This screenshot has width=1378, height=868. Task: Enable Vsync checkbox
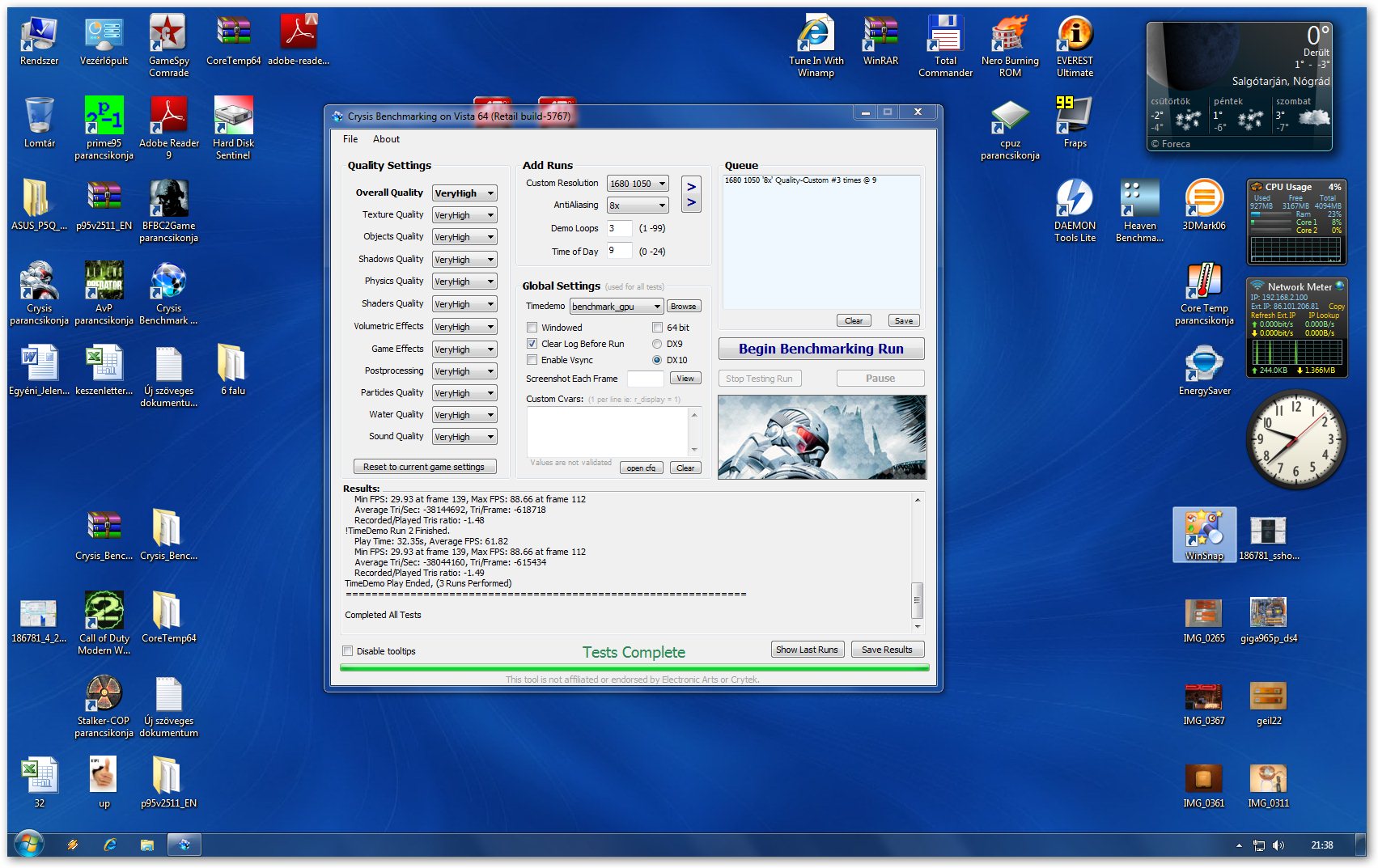point(532,360)
